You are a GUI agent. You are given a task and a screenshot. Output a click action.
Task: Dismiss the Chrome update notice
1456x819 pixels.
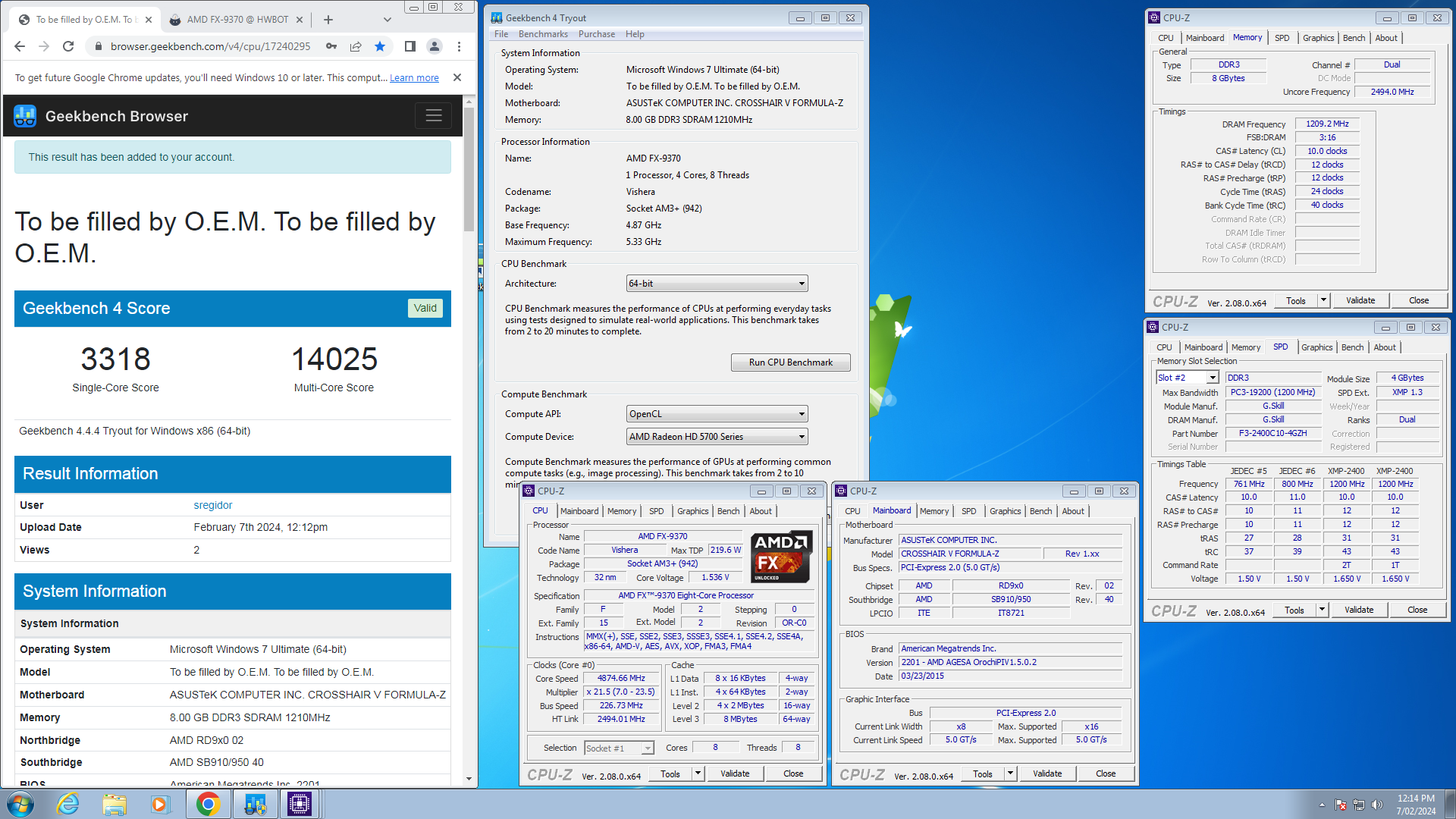click(457, 77)
